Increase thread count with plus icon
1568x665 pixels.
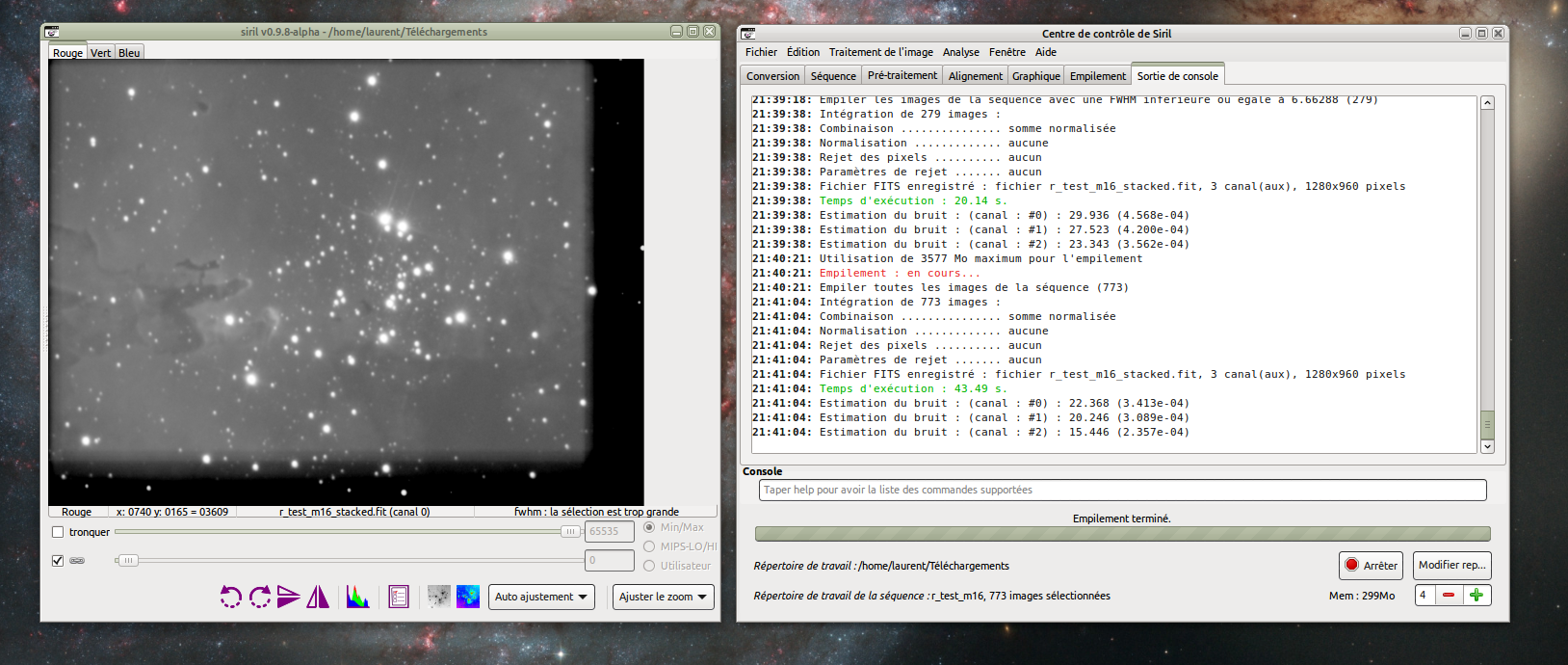(x=1476, y=596)
